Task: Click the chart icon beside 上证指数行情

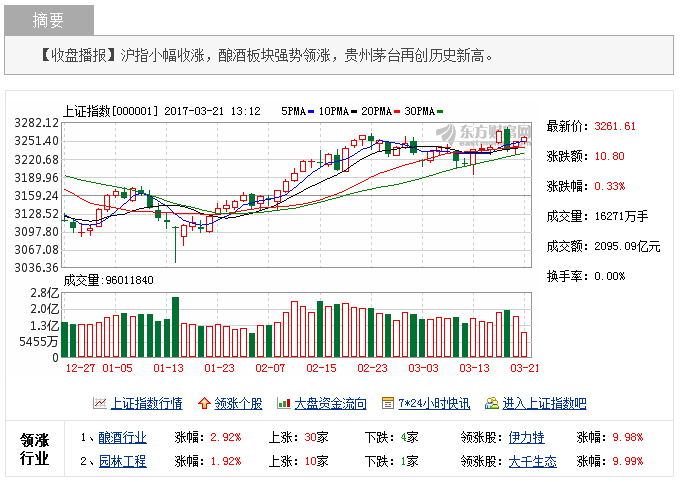Action: 100,403
